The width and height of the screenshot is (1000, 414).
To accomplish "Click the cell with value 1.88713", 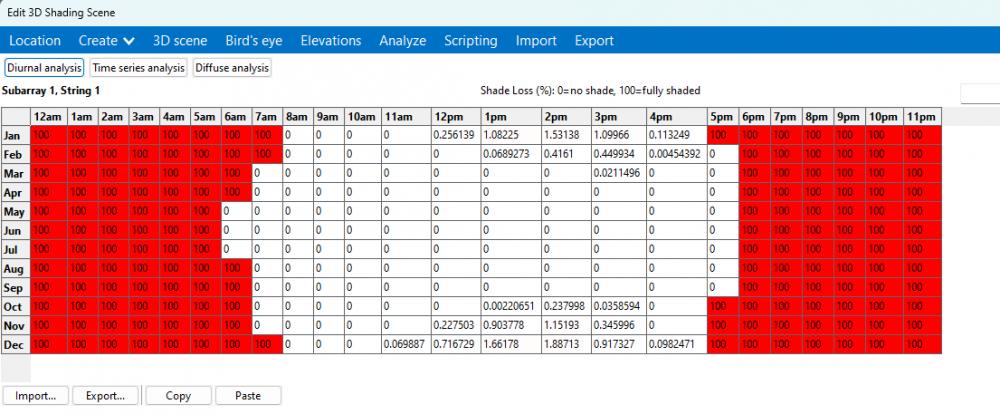I will click(x=566, y=344).
